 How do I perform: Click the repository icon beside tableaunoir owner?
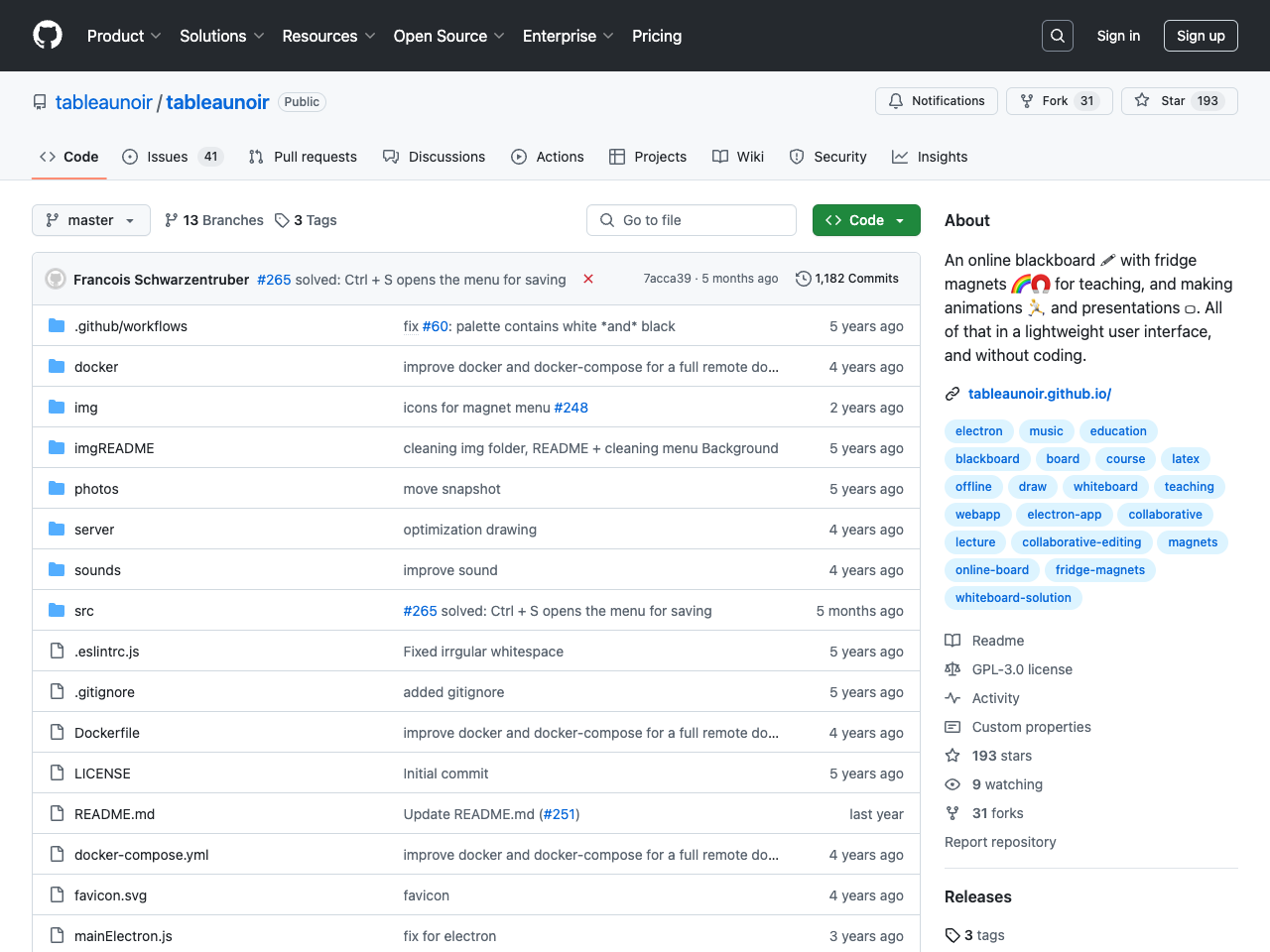pos(40,102)
